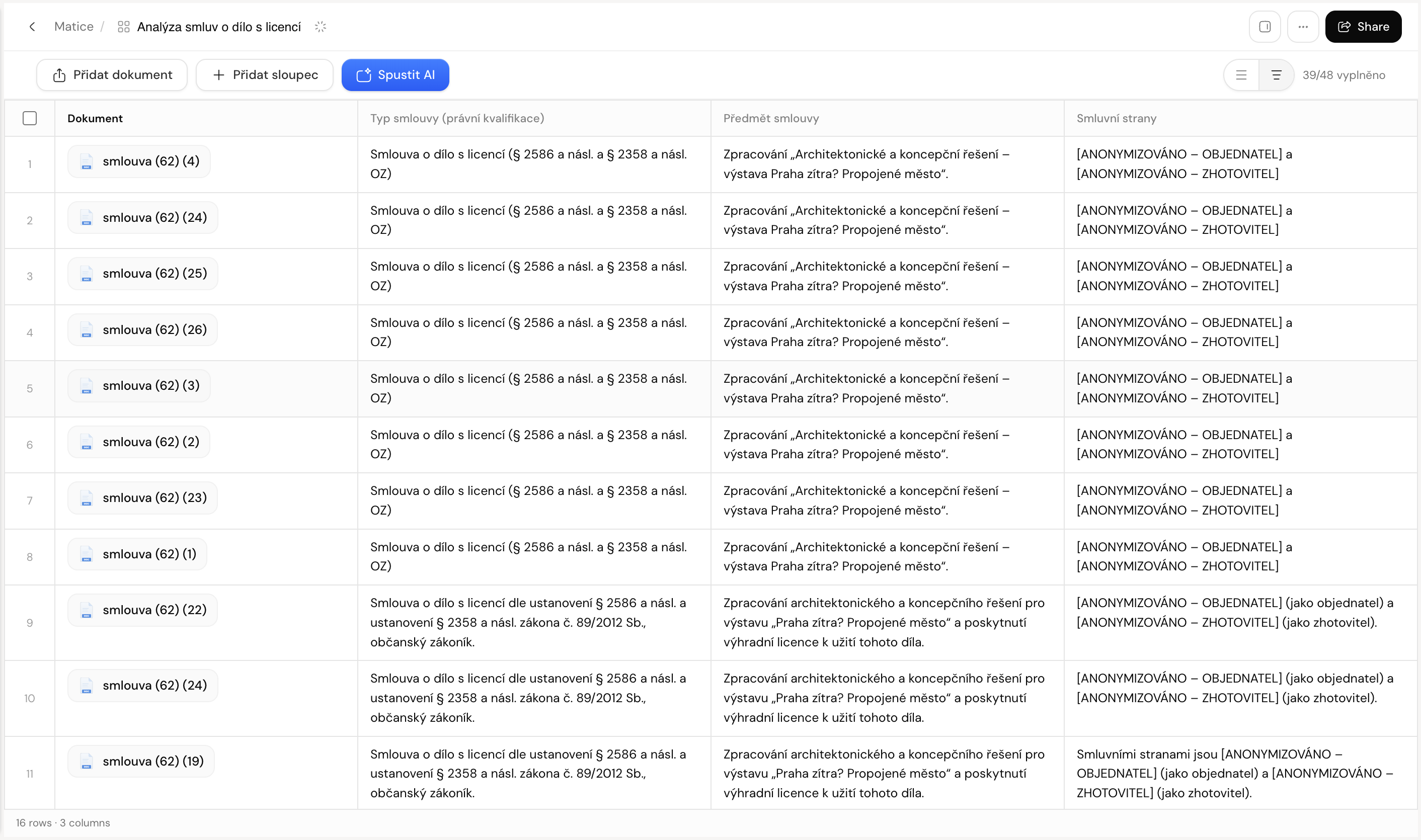Open Předmět smlouvy cell in row 3

pos(887,276)
